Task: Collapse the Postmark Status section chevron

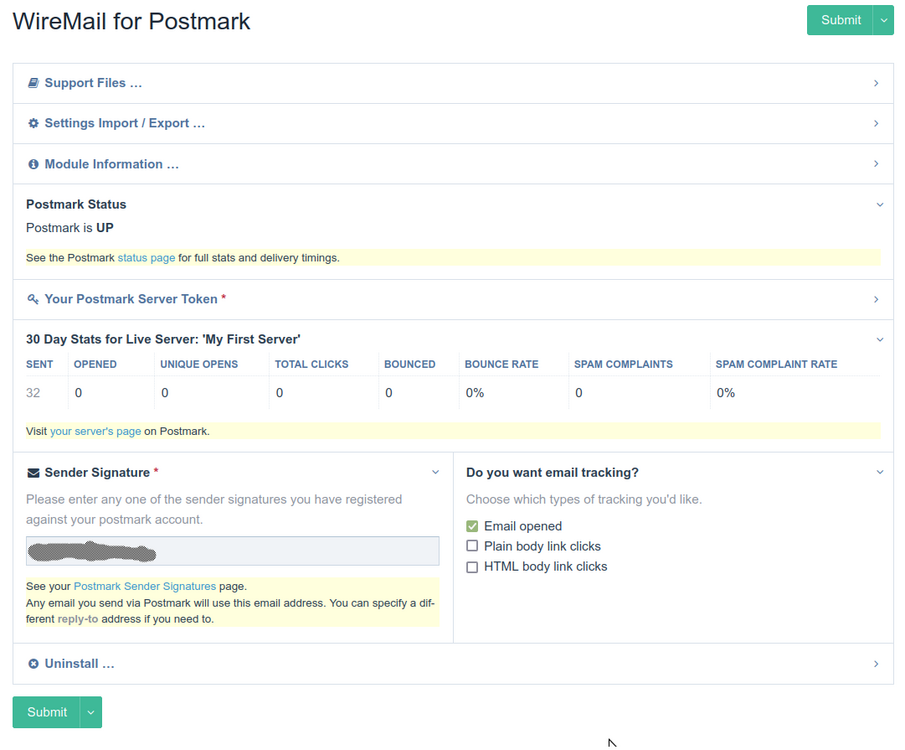Action: (x=879, y=205)
